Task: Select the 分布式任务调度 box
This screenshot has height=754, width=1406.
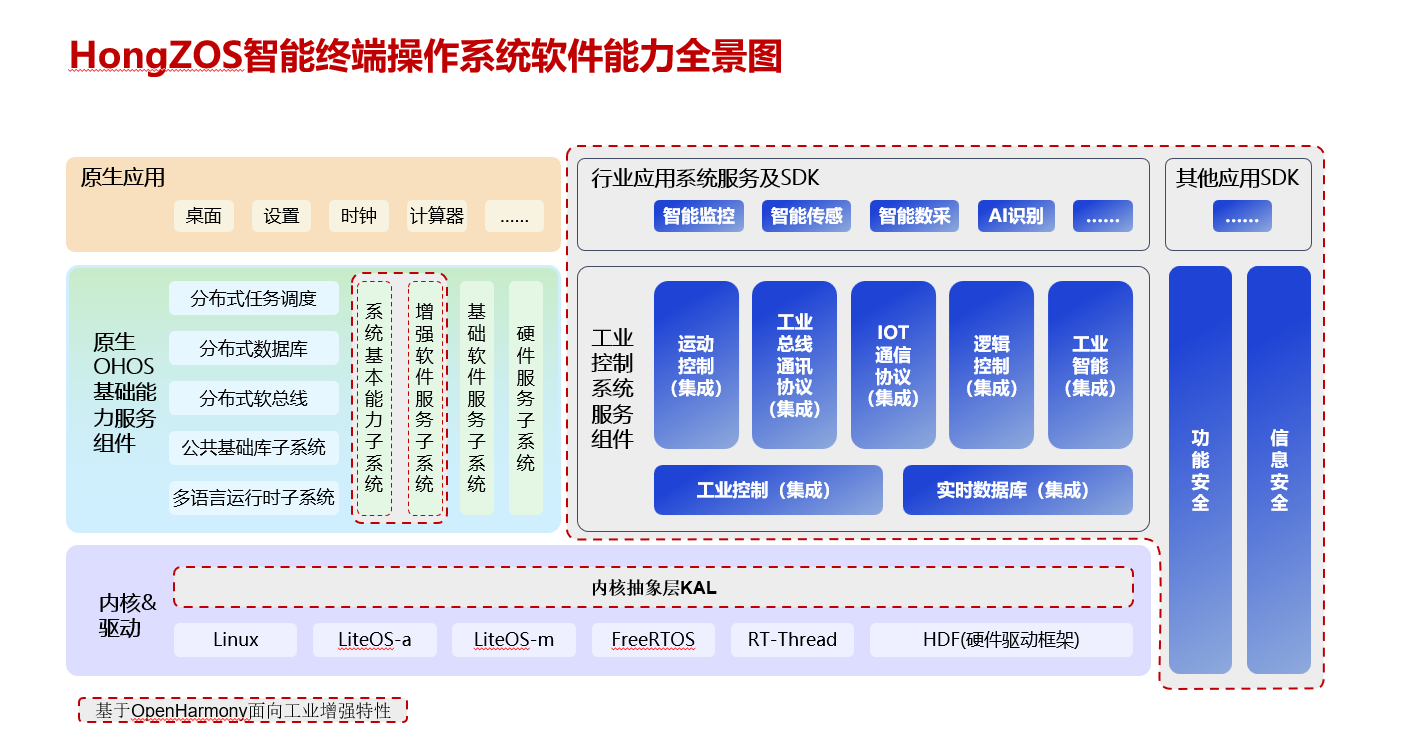Action: tap(254, 298)
